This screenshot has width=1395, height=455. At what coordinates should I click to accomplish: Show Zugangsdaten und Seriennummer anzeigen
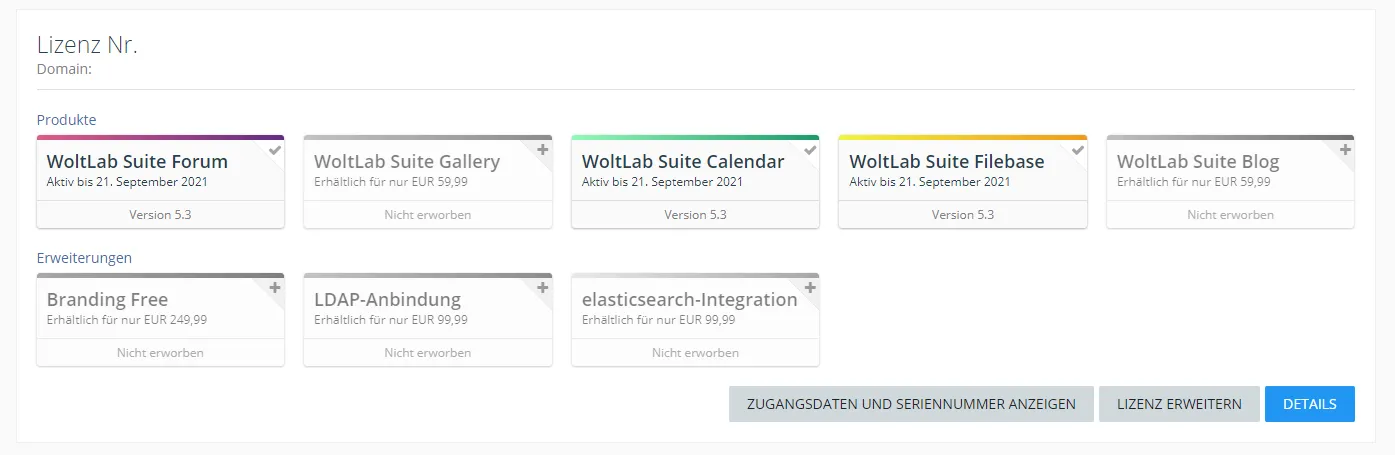[910, 404]
